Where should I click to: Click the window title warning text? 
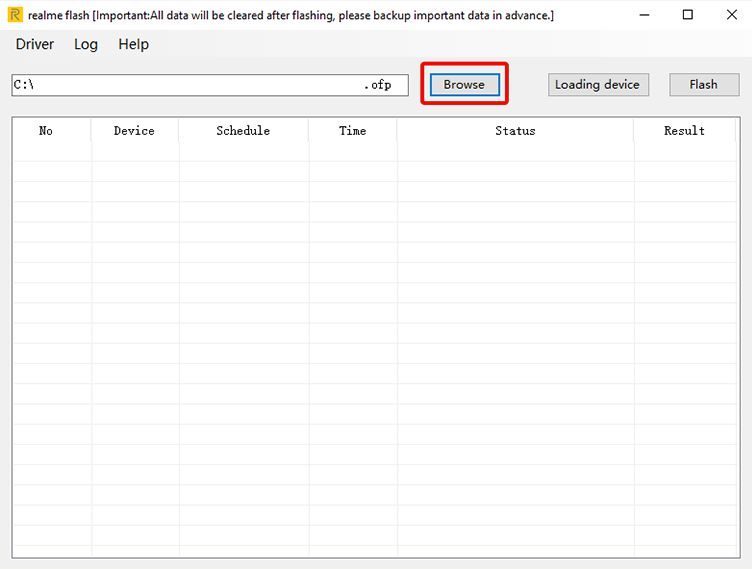pos(290,15)
